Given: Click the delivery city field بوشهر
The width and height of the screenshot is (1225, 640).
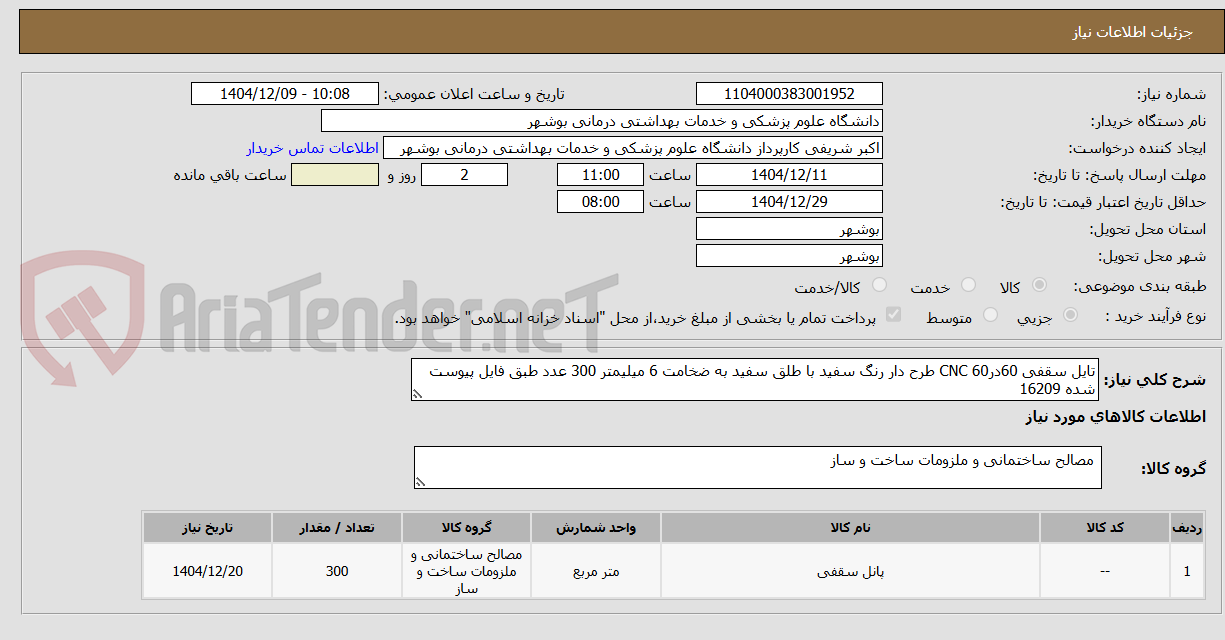Looking at the screenshot, I should tap(789, 256).
